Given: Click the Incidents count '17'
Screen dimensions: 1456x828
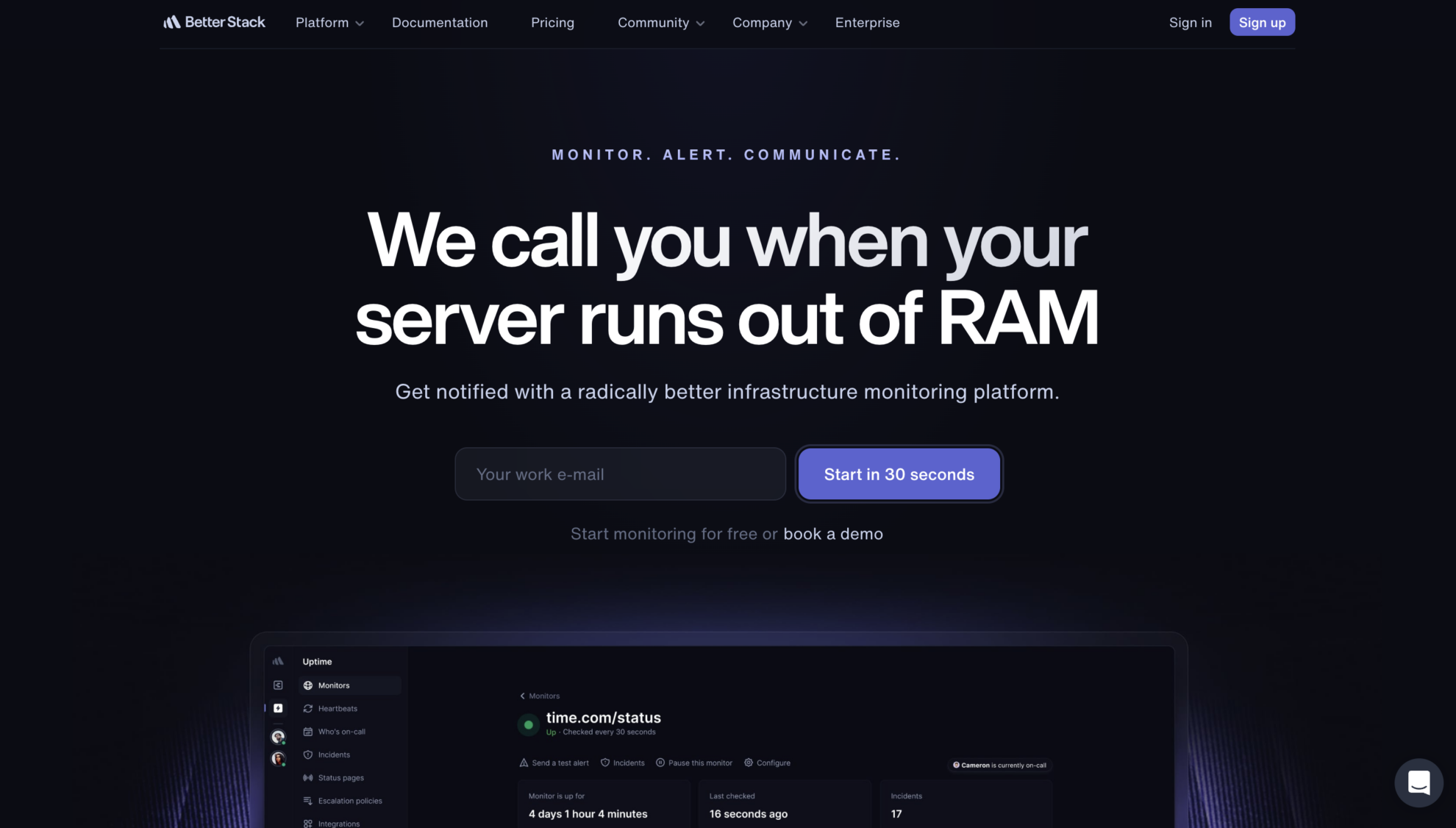Looking at the screenshot, I should pyautogui.click(x=896, y=814).
